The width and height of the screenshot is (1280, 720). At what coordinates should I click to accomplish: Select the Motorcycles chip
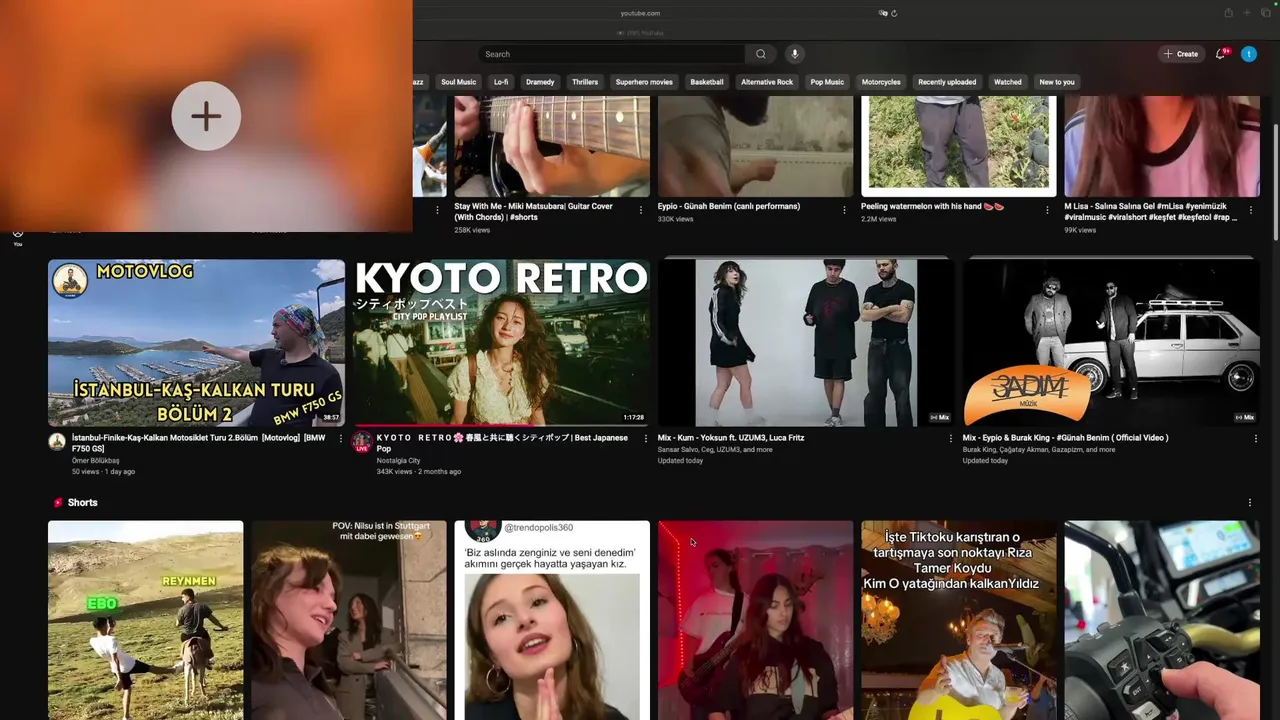click(881, 82)
